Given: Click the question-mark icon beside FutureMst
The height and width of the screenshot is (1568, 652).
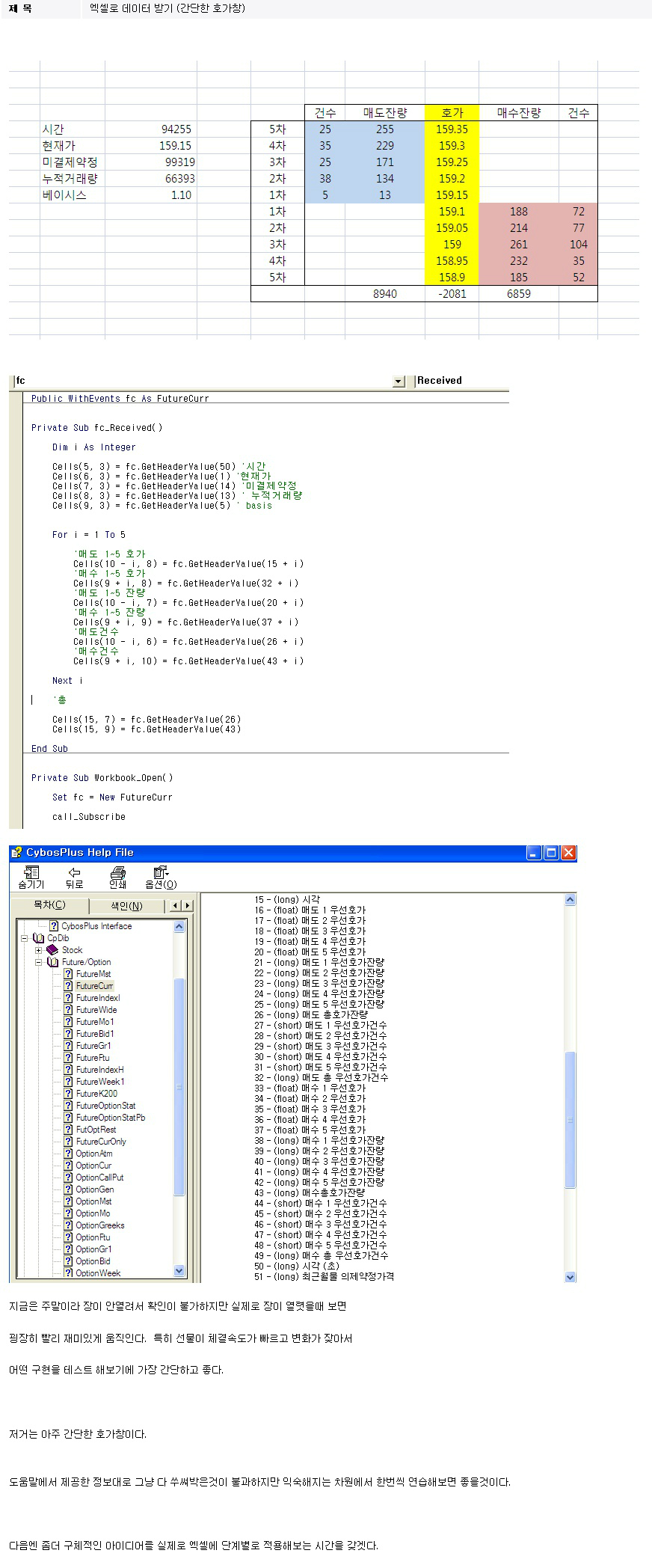Looking at the screenshot, I should 68,974.
